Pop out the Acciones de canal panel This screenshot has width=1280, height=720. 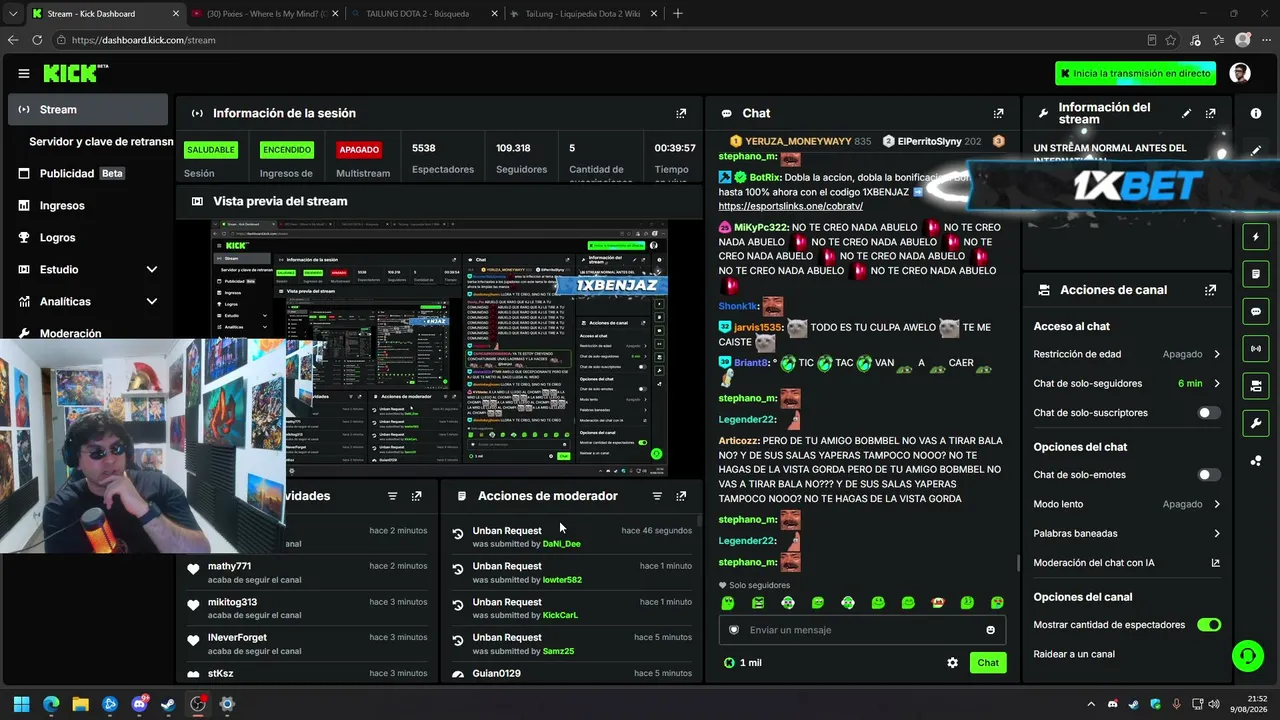[1211, 290]
